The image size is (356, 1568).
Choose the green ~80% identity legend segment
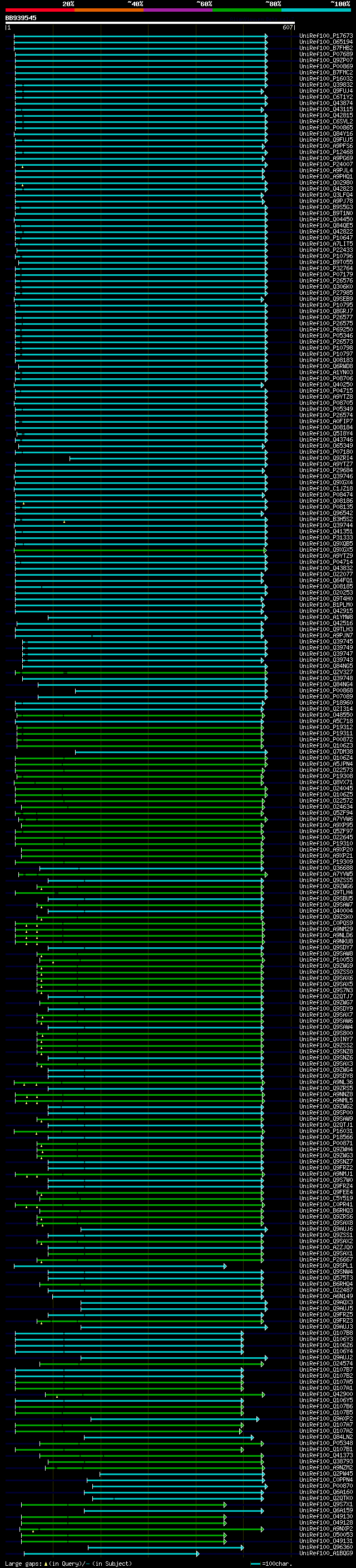(x=247, y=10)
